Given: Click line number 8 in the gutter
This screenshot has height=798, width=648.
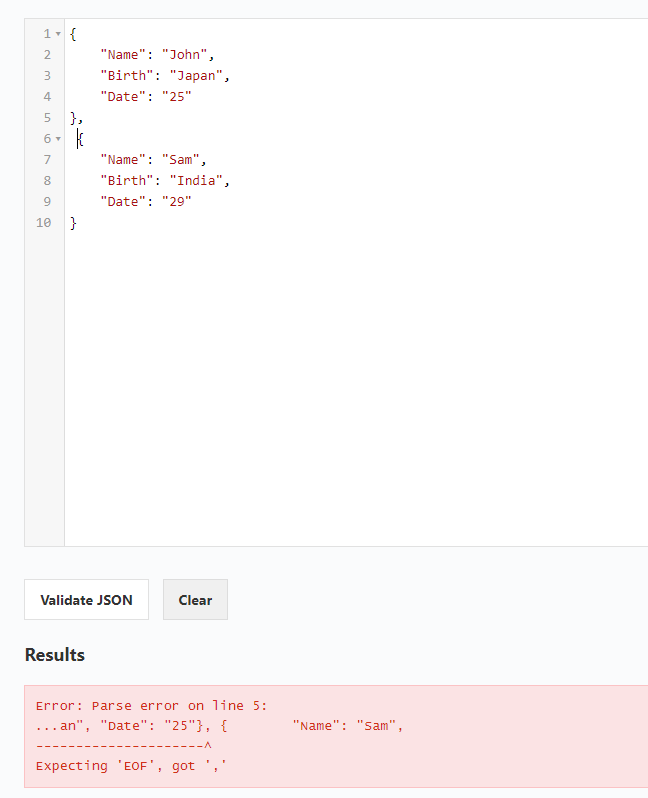Looking at the screenshot, I should pos(47,181).
